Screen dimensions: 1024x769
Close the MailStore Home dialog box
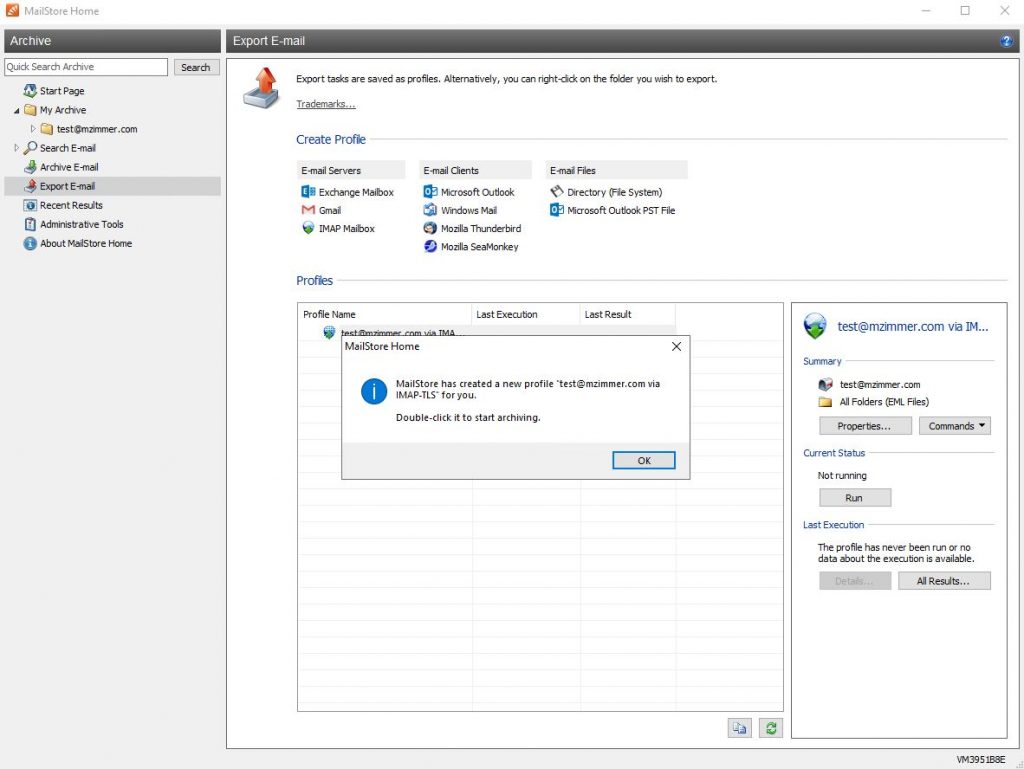tap(676, 346)
